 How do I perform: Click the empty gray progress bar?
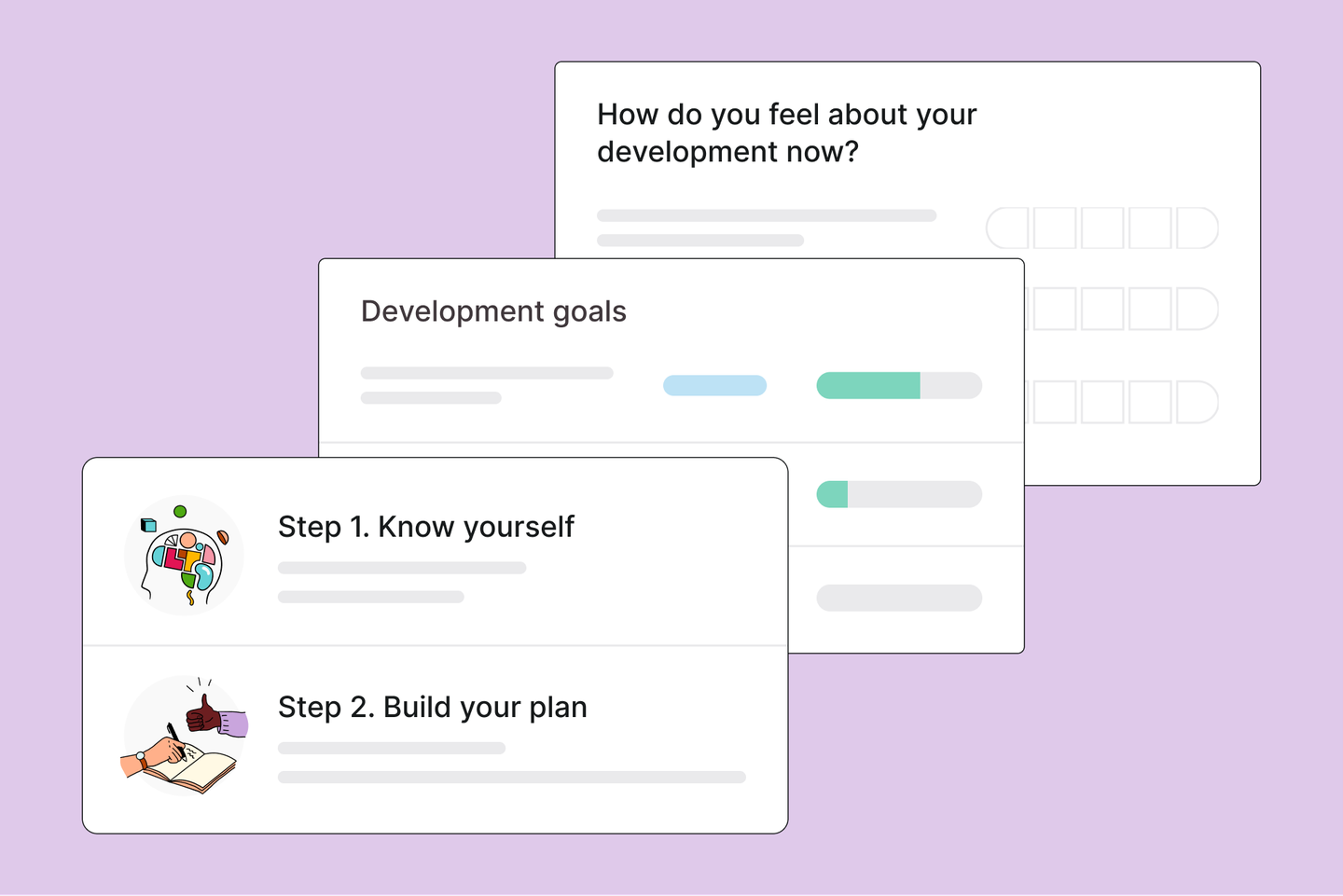(899, 599)
